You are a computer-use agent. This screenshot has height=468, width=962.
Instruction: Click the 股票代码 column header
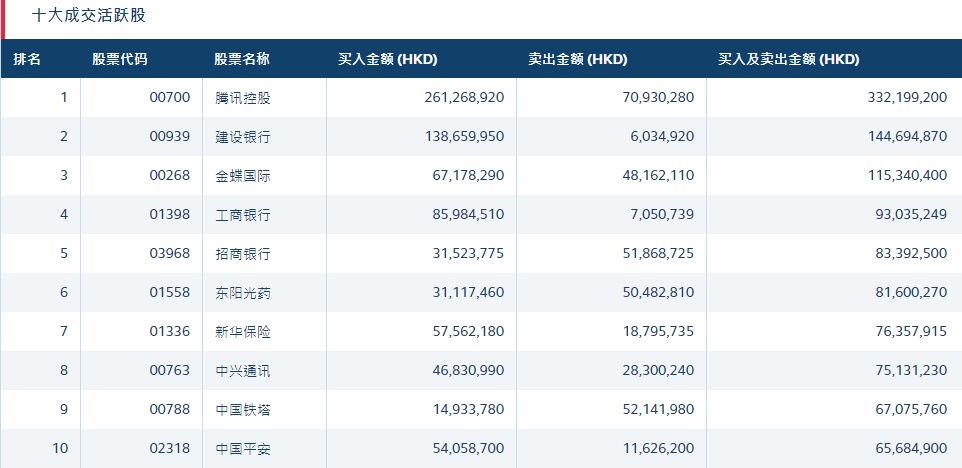(x=120, y=59)
